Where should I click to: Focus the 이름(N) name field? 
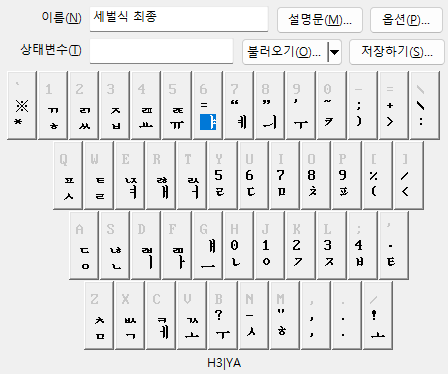(179, 19)
